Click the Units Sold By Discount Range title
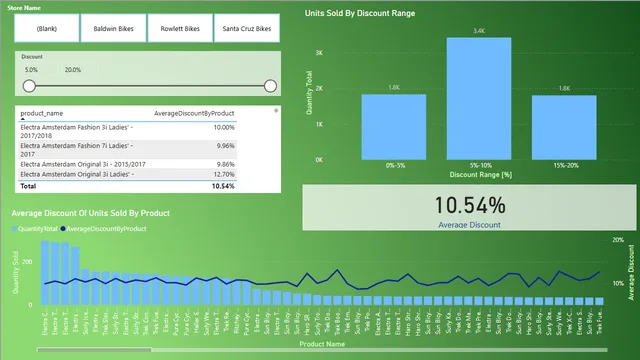 click(x=360, y=13)
